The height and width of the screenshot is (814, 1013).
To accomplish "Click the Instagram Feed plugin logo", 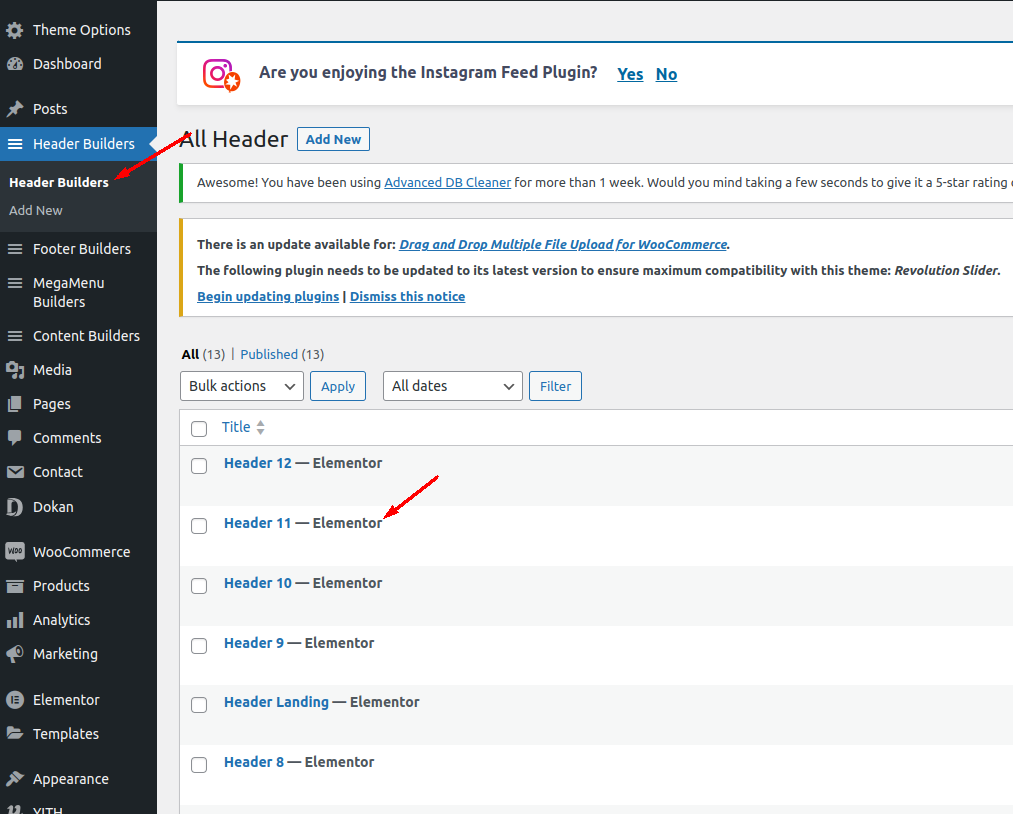I will click(x=222, y=75).
